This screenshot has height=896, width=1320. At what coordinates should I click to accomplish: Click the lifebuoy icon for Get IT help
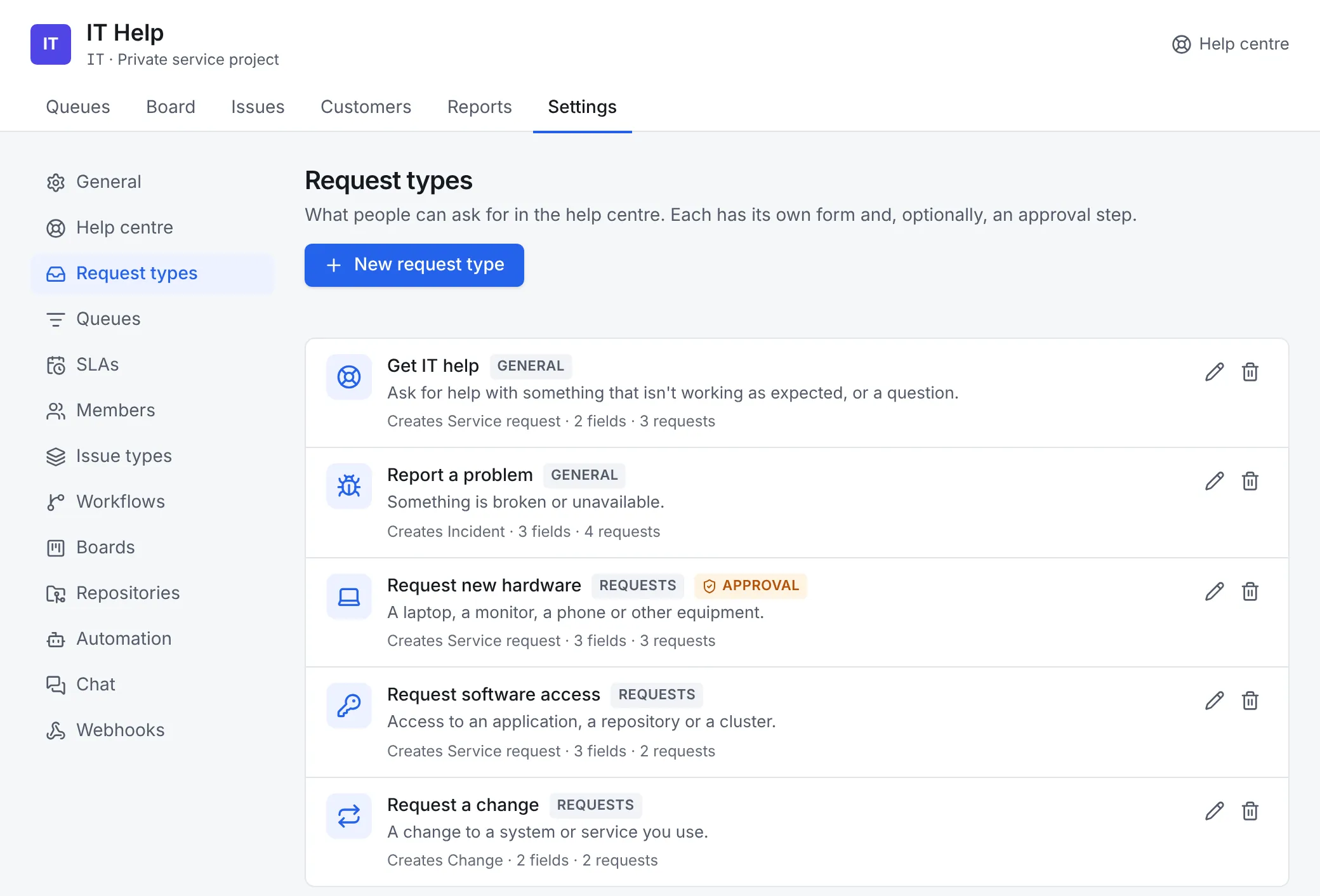click(x=349, y=377)
